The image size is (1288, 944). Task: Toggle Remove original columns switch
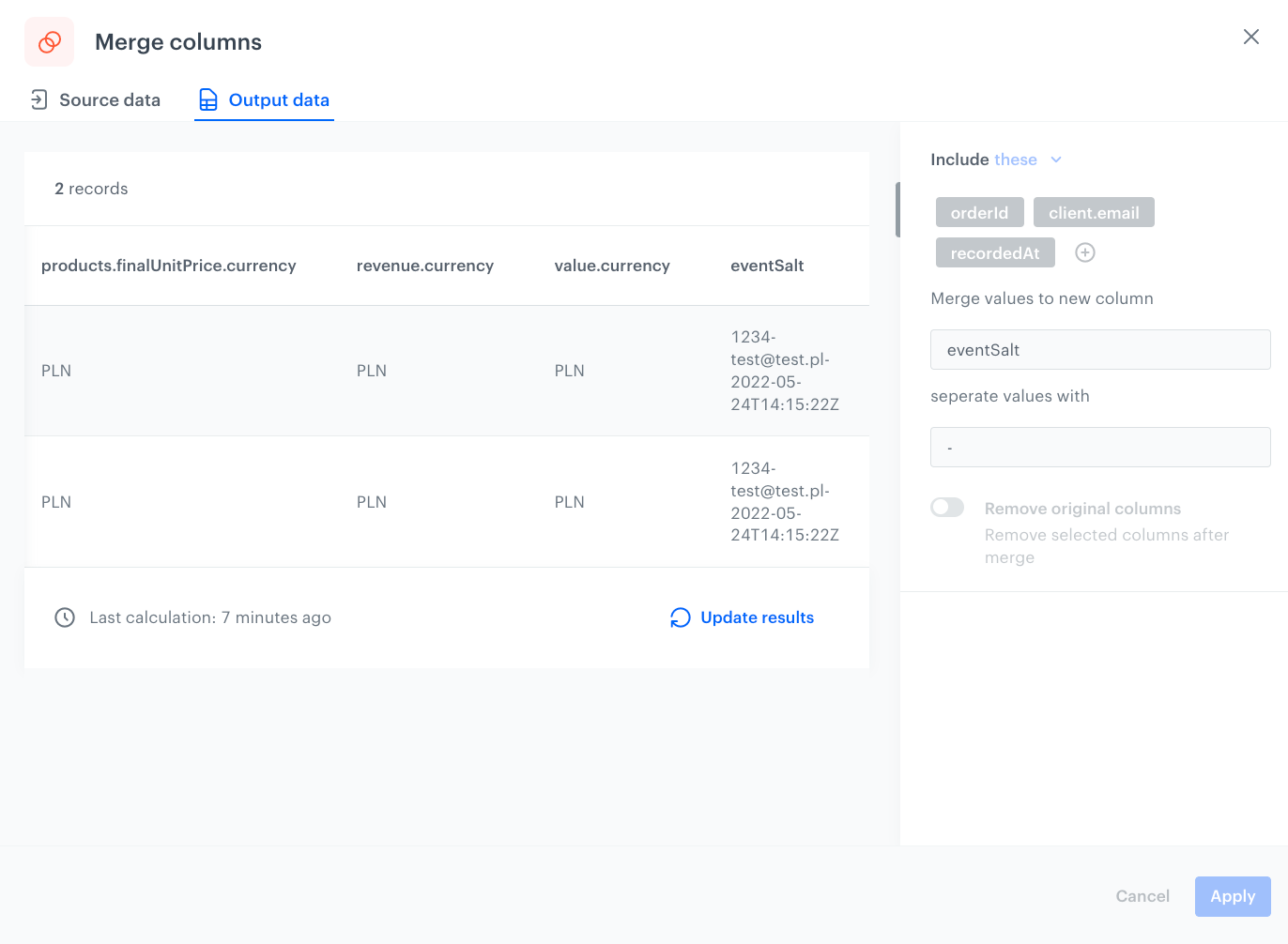(x=946, y=508)
